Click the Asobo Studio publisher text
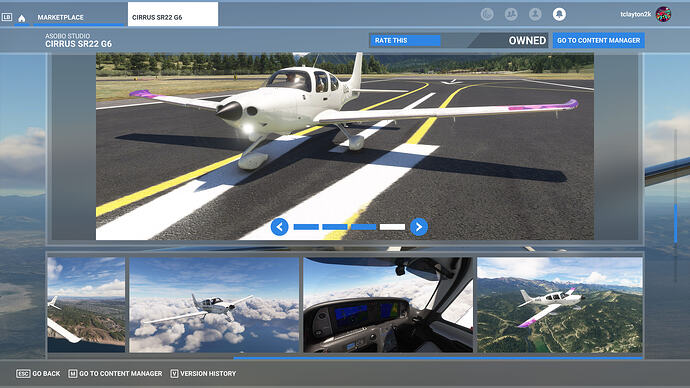The height and width of the screenshot is (388, 690). [x=67, y=36]
